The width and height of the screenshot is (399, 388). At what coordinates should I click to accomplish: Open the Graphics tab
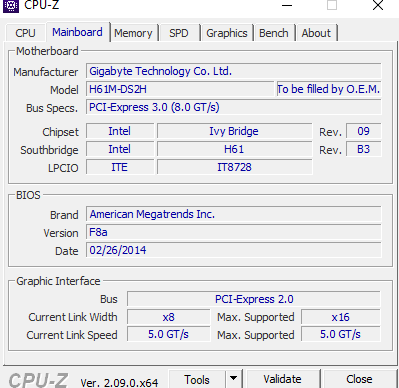(x=227, y=33)
